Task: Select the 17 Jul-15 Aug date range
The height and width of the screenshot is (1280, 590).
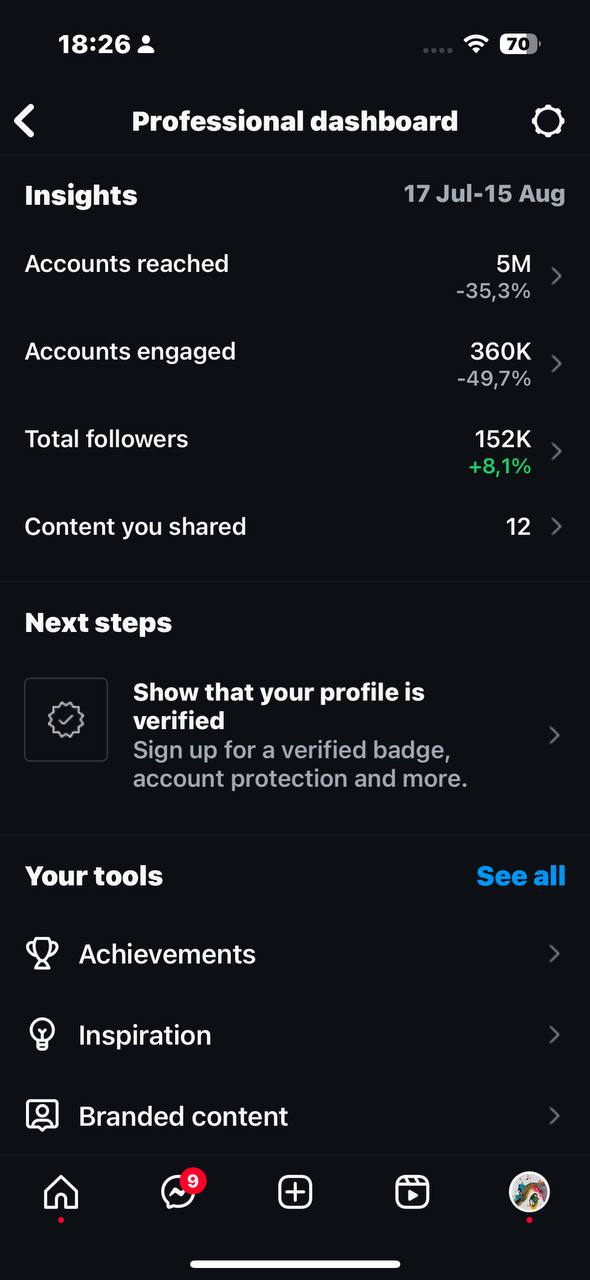Action: pyautogui.click(x=484, y=194)
